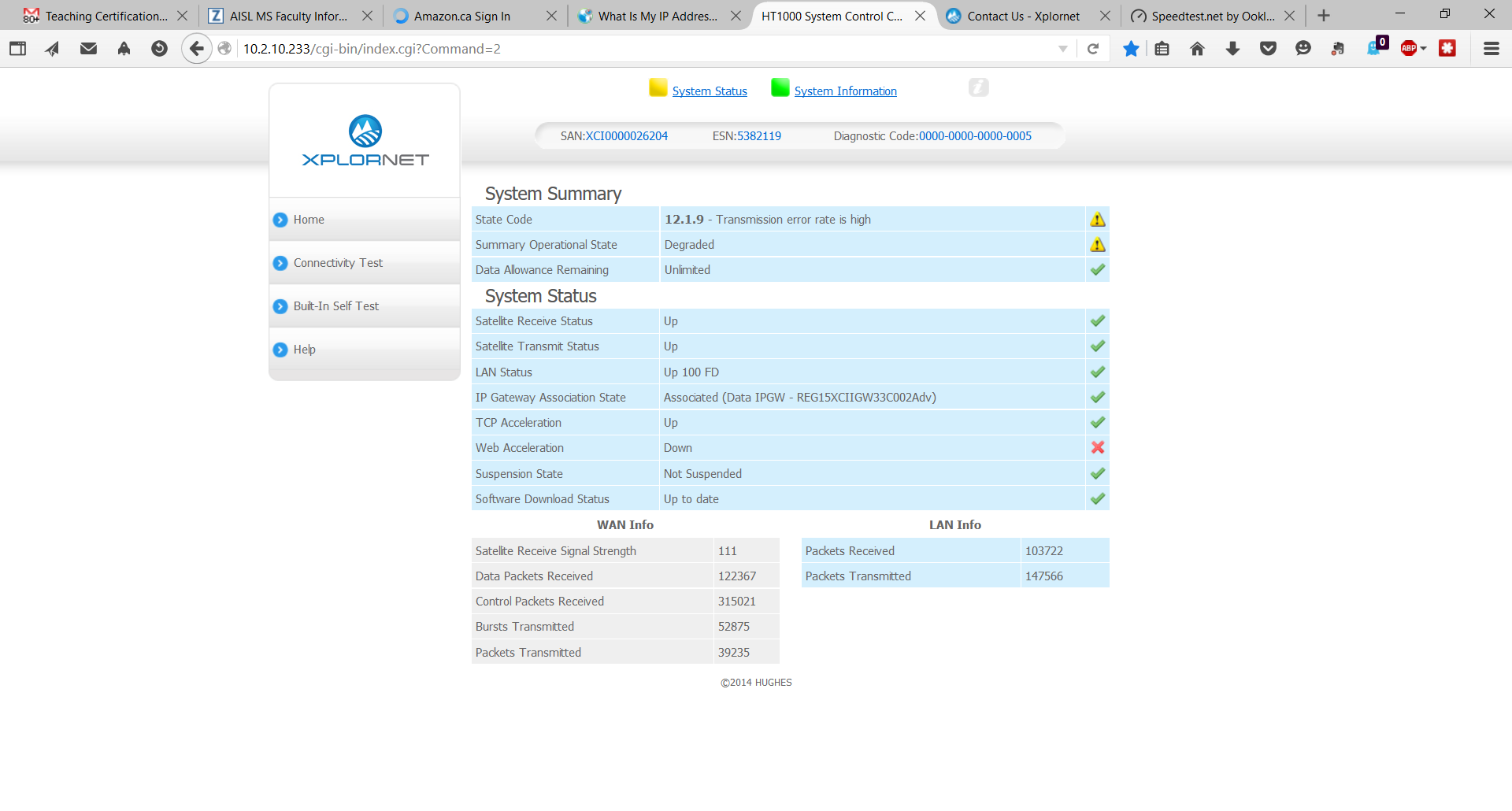The image size is (1512, 811).
Task: Click the SAN value XCI0000026204
Action: tap(627, 136)
